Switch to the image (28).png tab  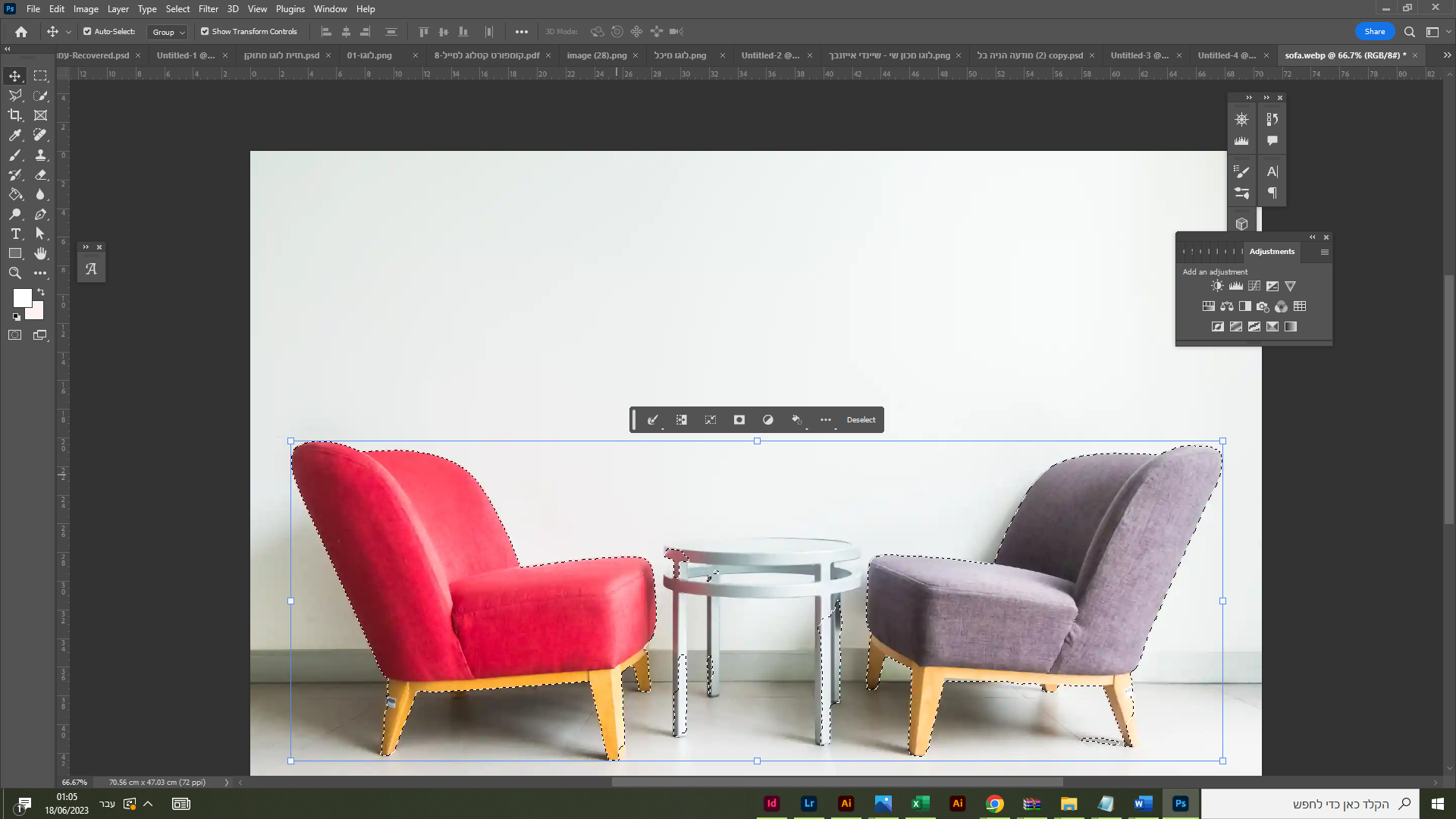point(596,55)
